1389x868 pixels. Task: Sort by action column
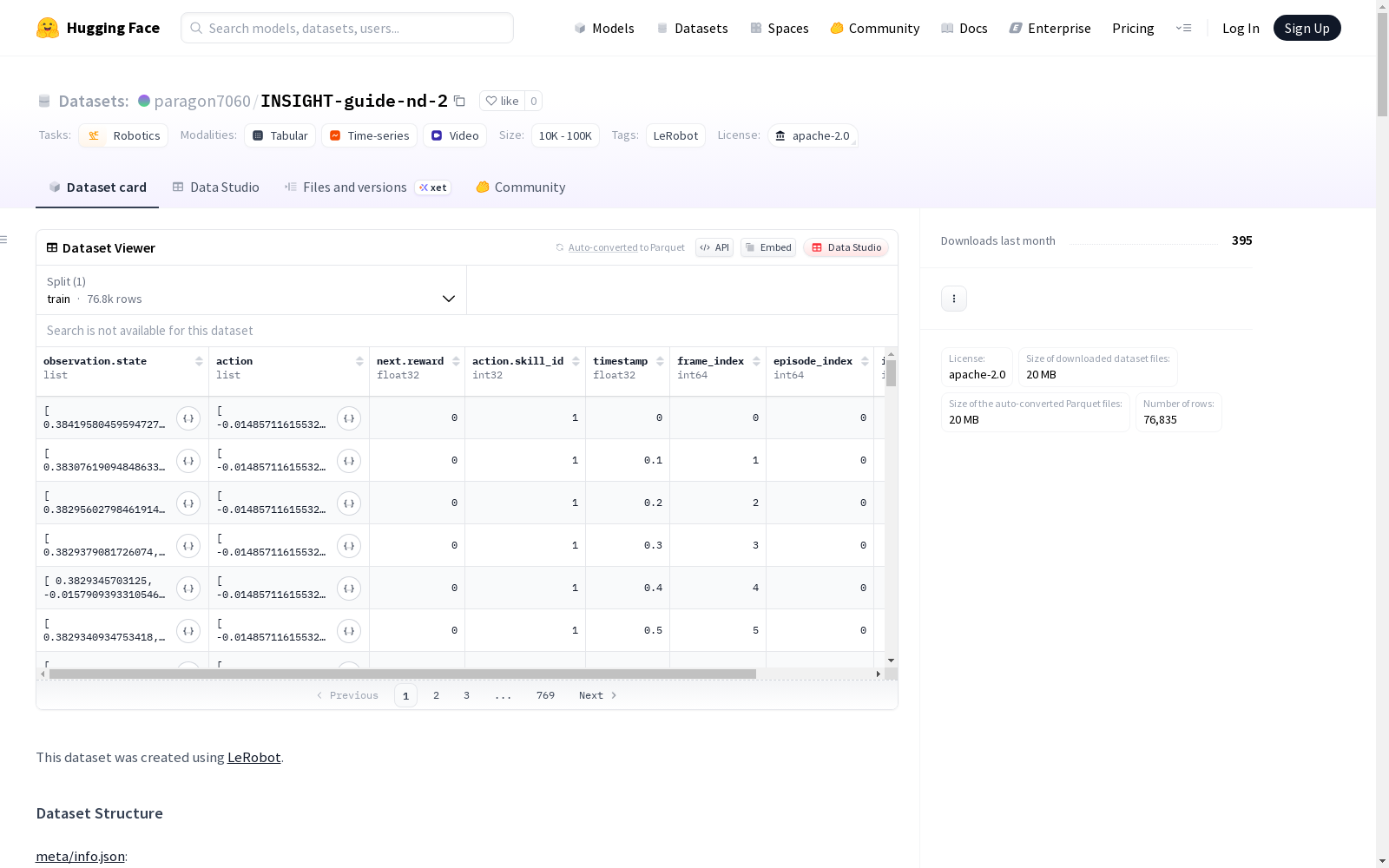coord(359,361)
